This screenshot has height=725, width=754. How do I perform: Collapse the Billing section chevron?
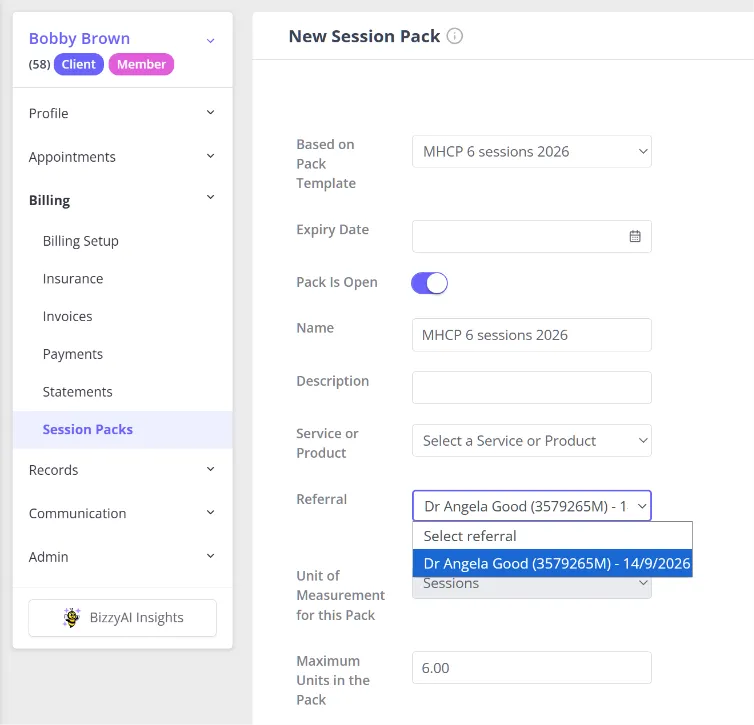point(210,197)
